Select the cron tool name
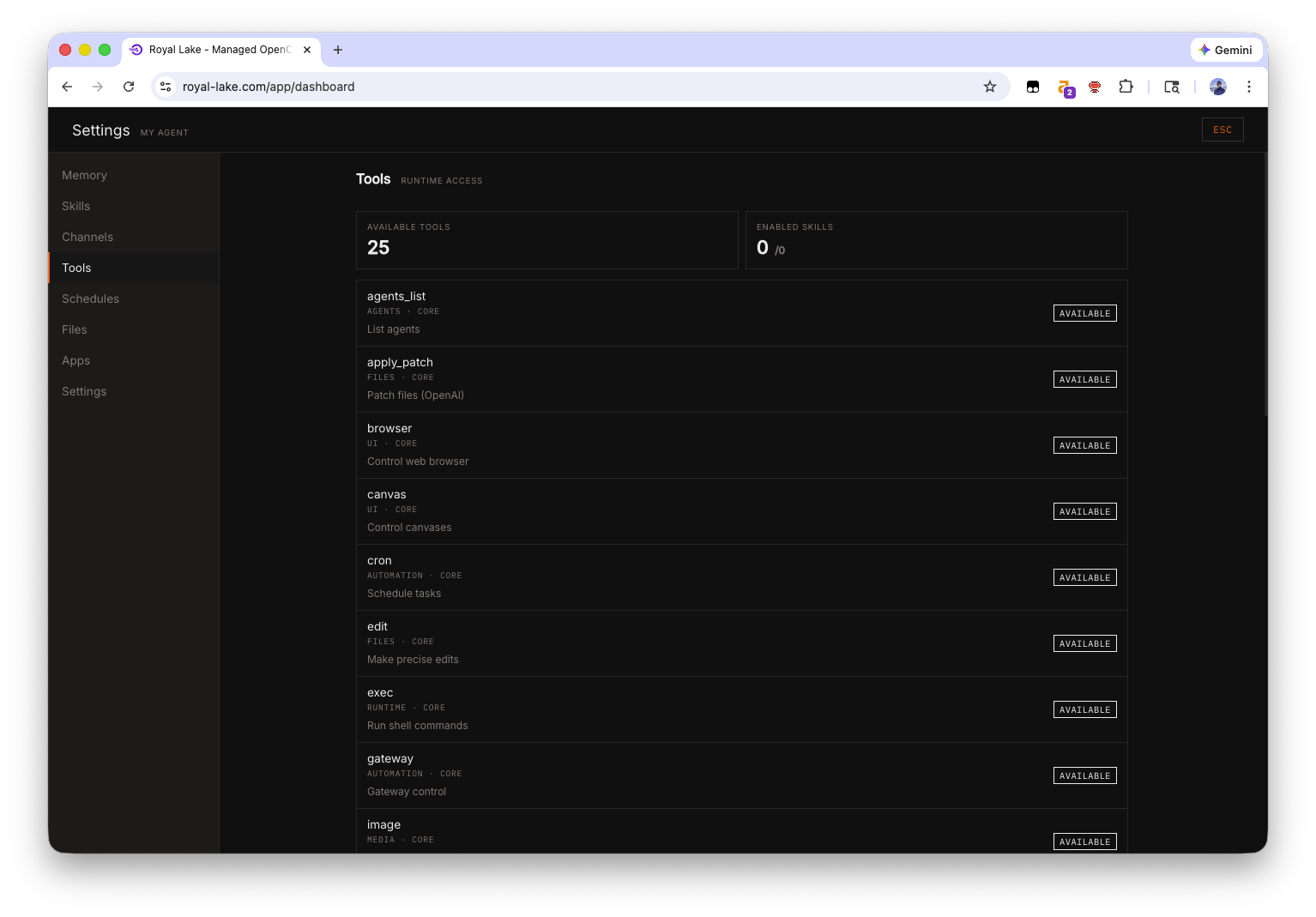1316x917 pixels. [x=379, y=560]
